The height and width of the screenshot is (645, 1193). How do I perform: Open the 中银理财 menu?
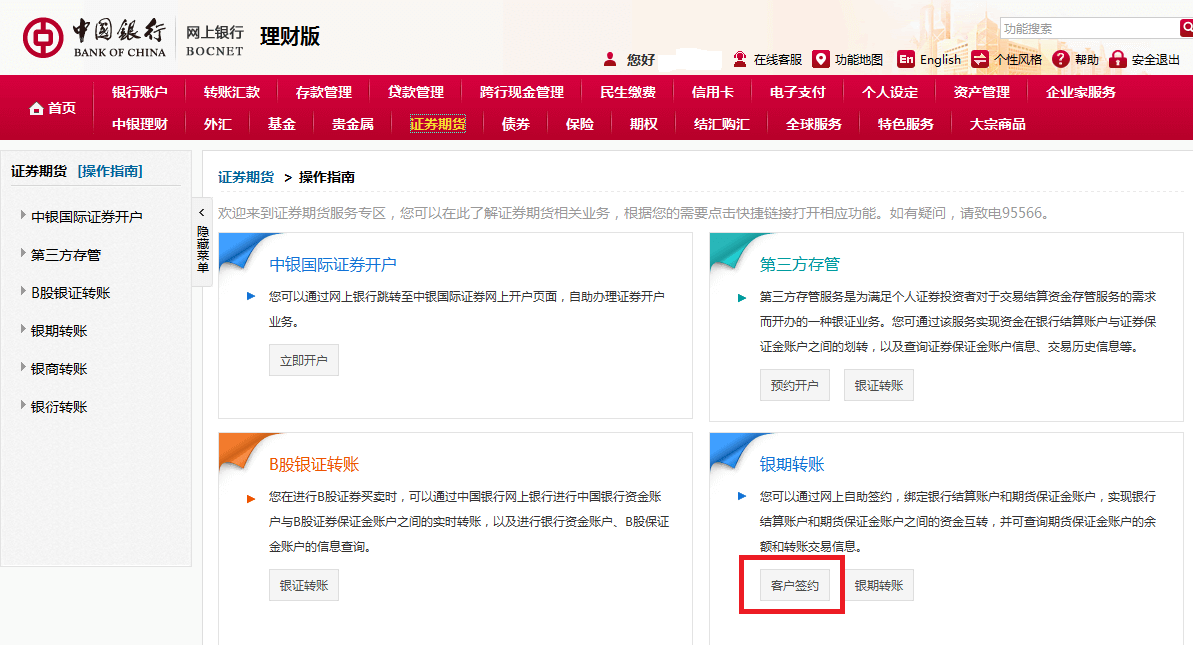[139, 124]
